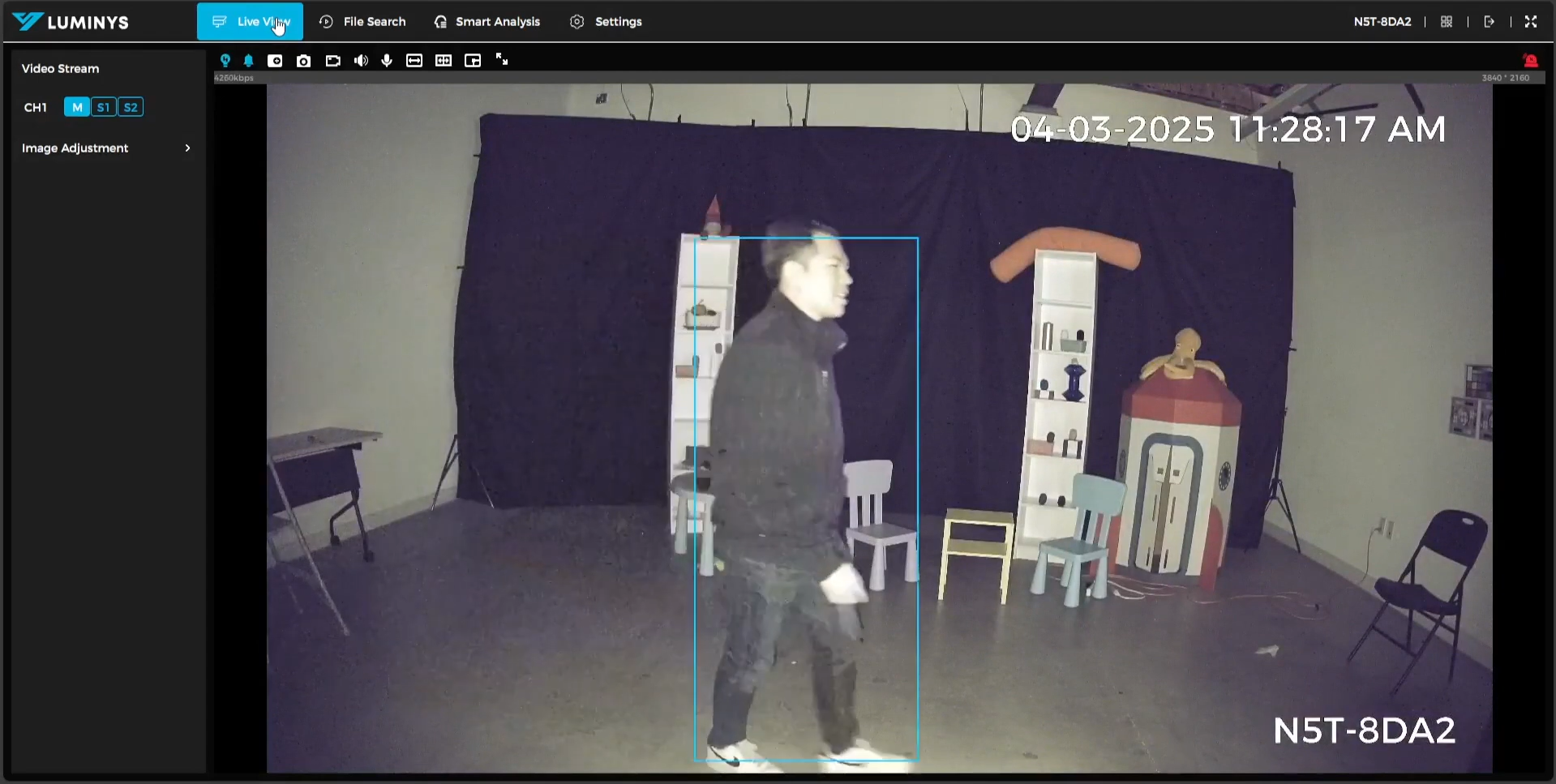Toggle the light bulb icon in toolbar
The width and height of the screenshot is (1556, 784).
click(225, 61)
